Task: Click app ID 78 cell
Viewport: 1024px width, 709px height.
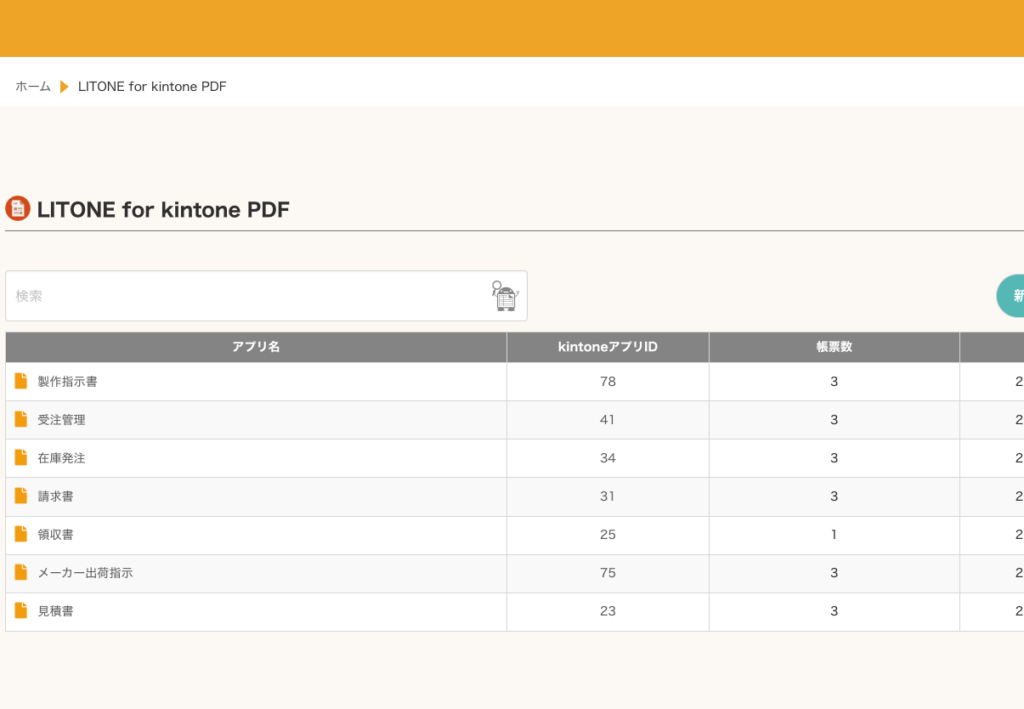Action: [608, 381]
